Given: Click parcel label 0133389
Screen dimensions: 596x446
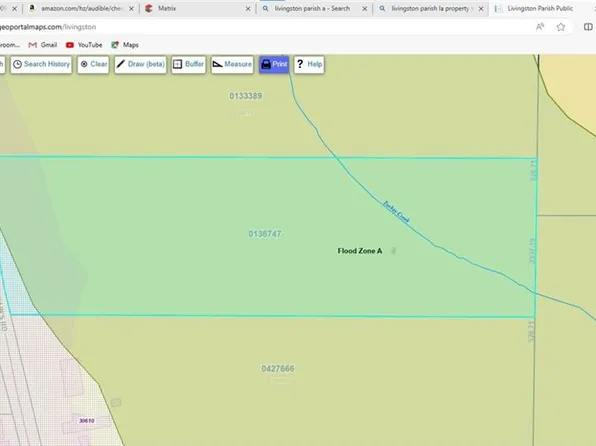Looking at the screenshot, I should [246, 96].
